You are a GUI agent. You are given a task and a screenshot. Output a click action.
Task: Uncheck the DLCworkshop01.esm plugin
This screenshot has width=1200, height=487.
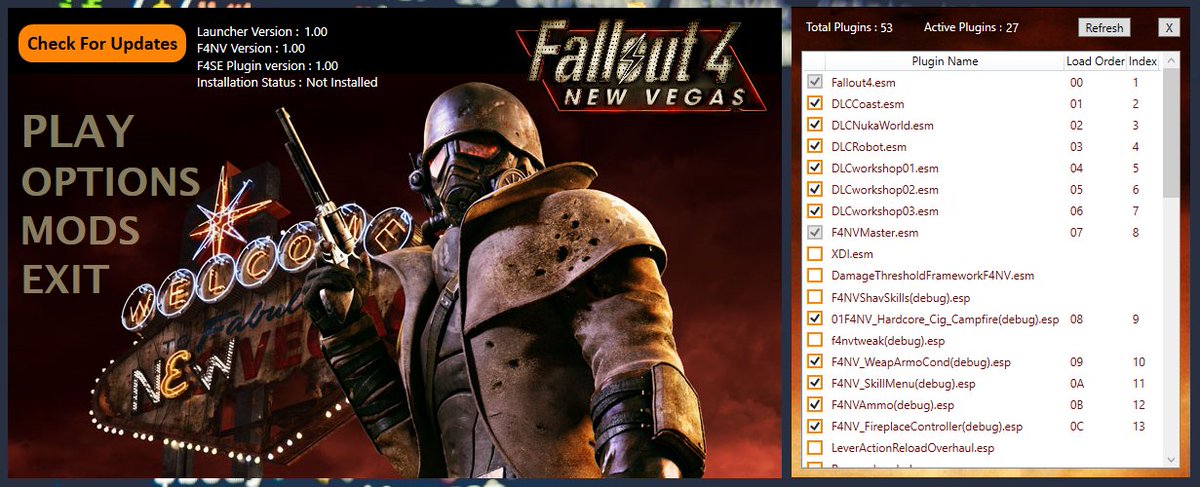815,168
